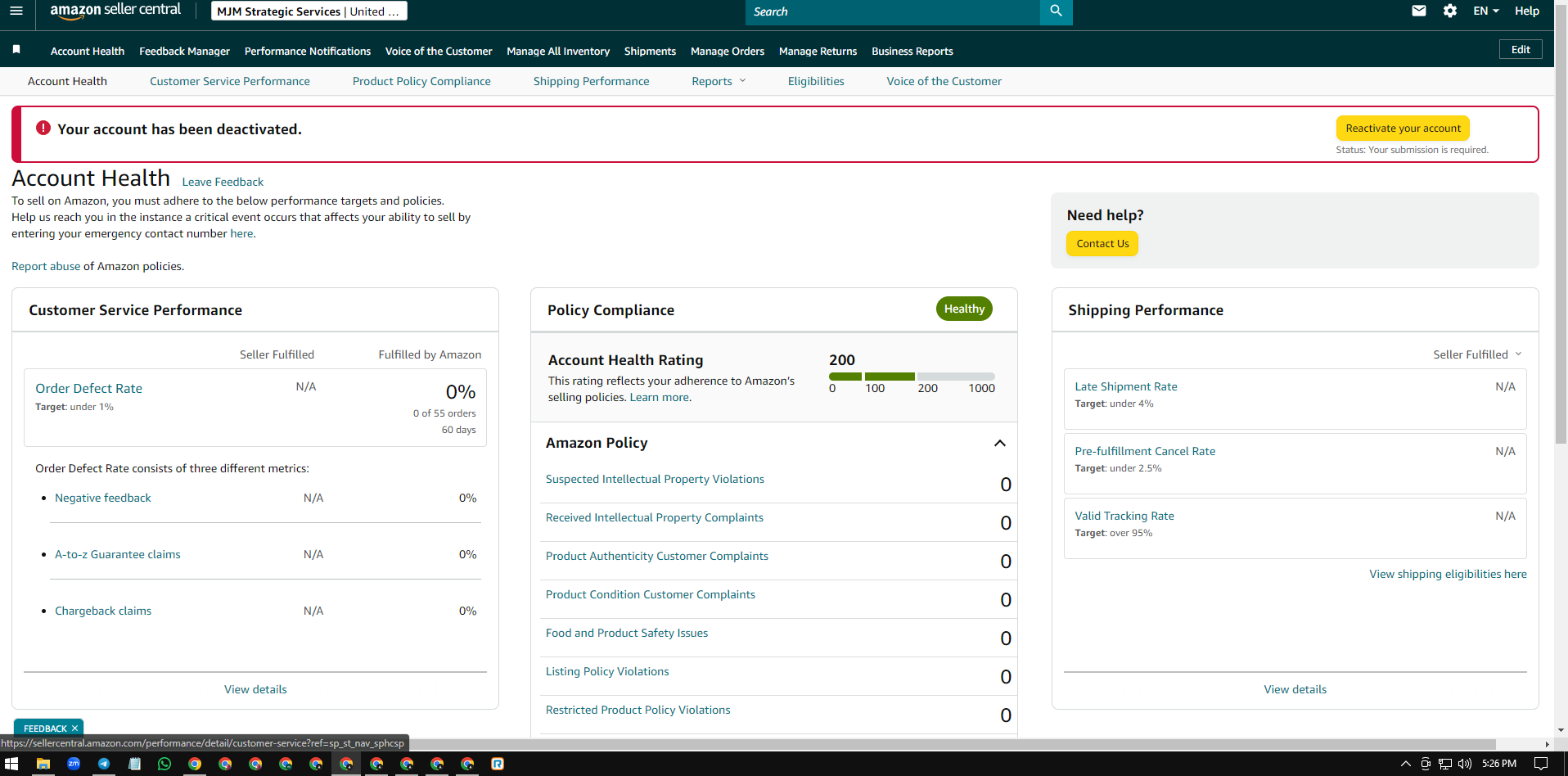The height and width of the screenshot is (776, 1568).
Task: Switch to the Customer Service Performance tab
Action: pos(230,81)
